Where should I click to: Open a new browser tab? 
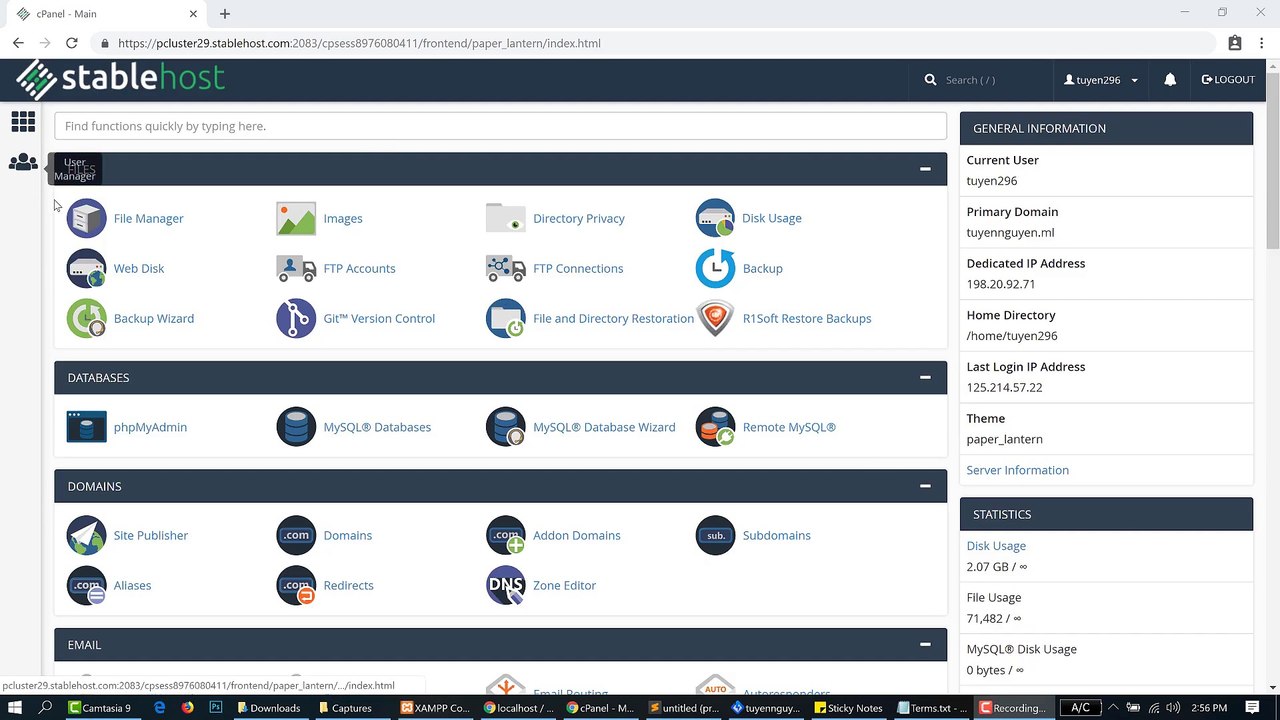pos(225,14)
